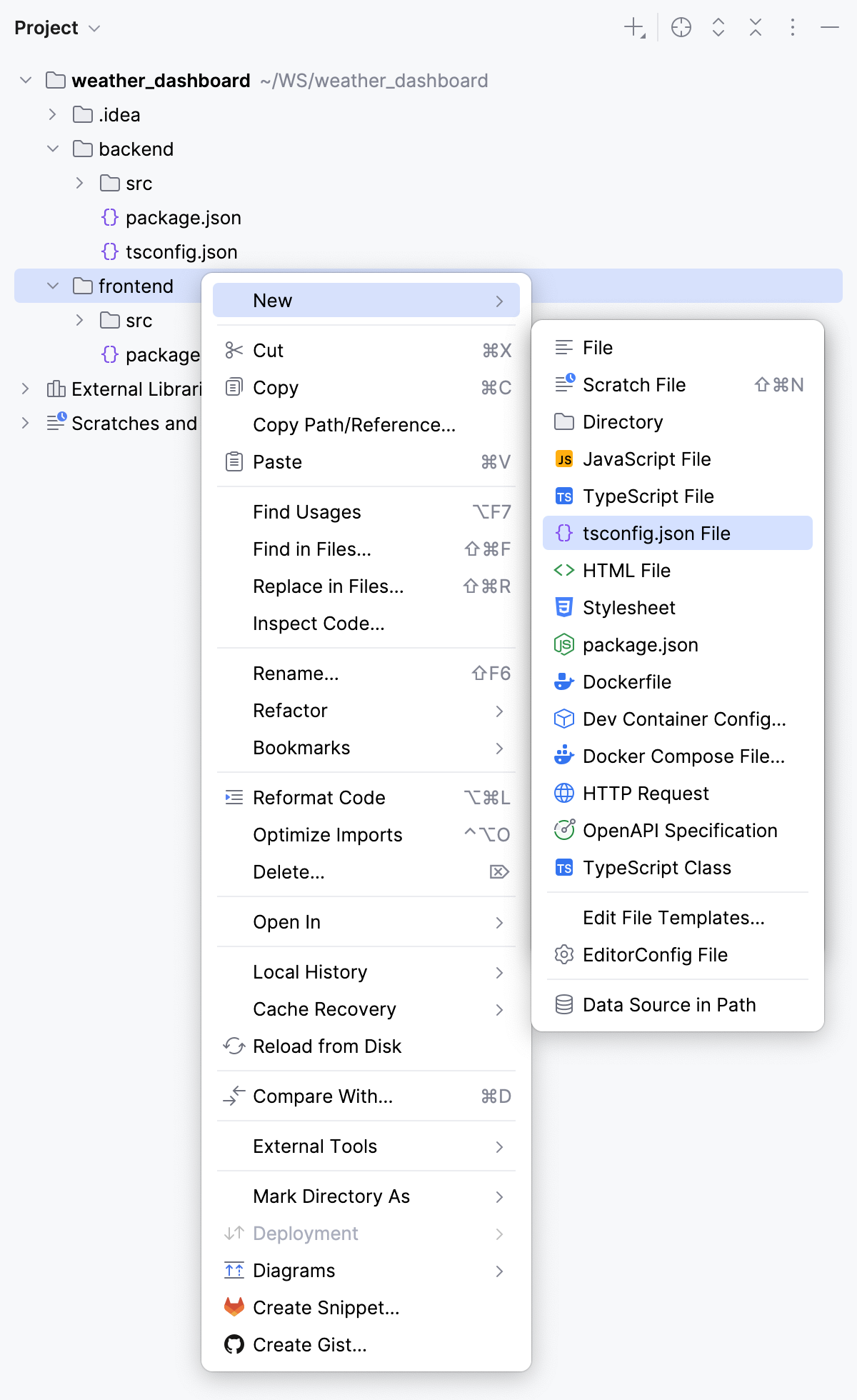Create an EditorConfig File
This screenshot has width=857, height=1400.
[x=678, y=954]
